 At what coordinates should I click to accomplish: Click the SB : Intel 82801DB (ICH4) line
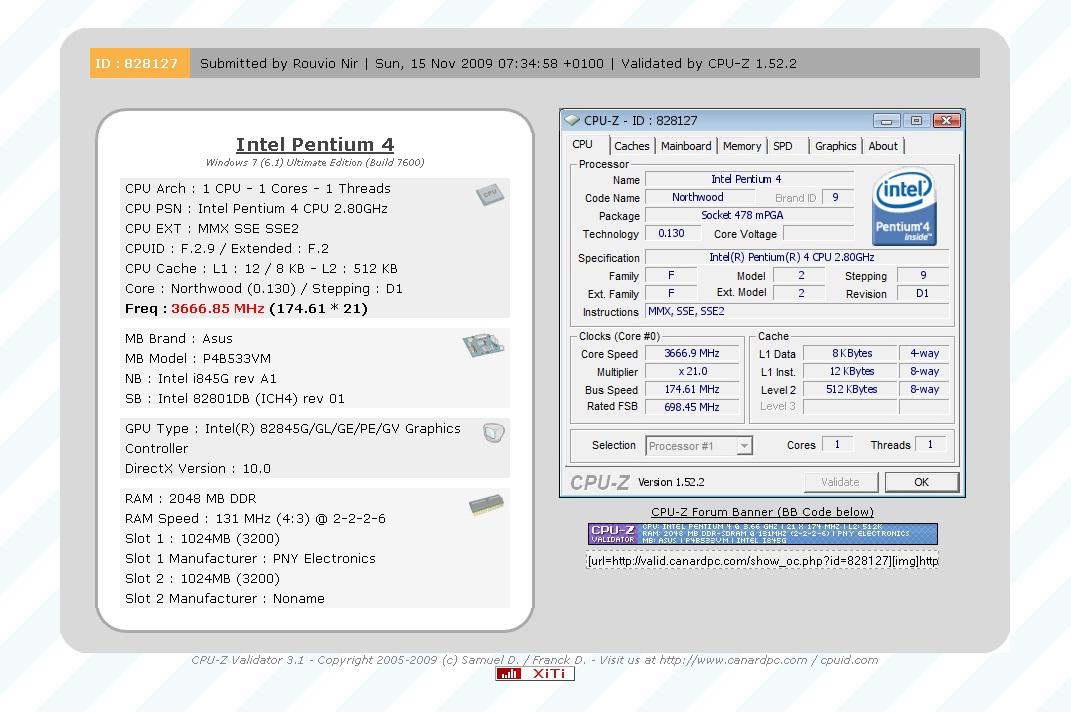(x=235, y=398)
